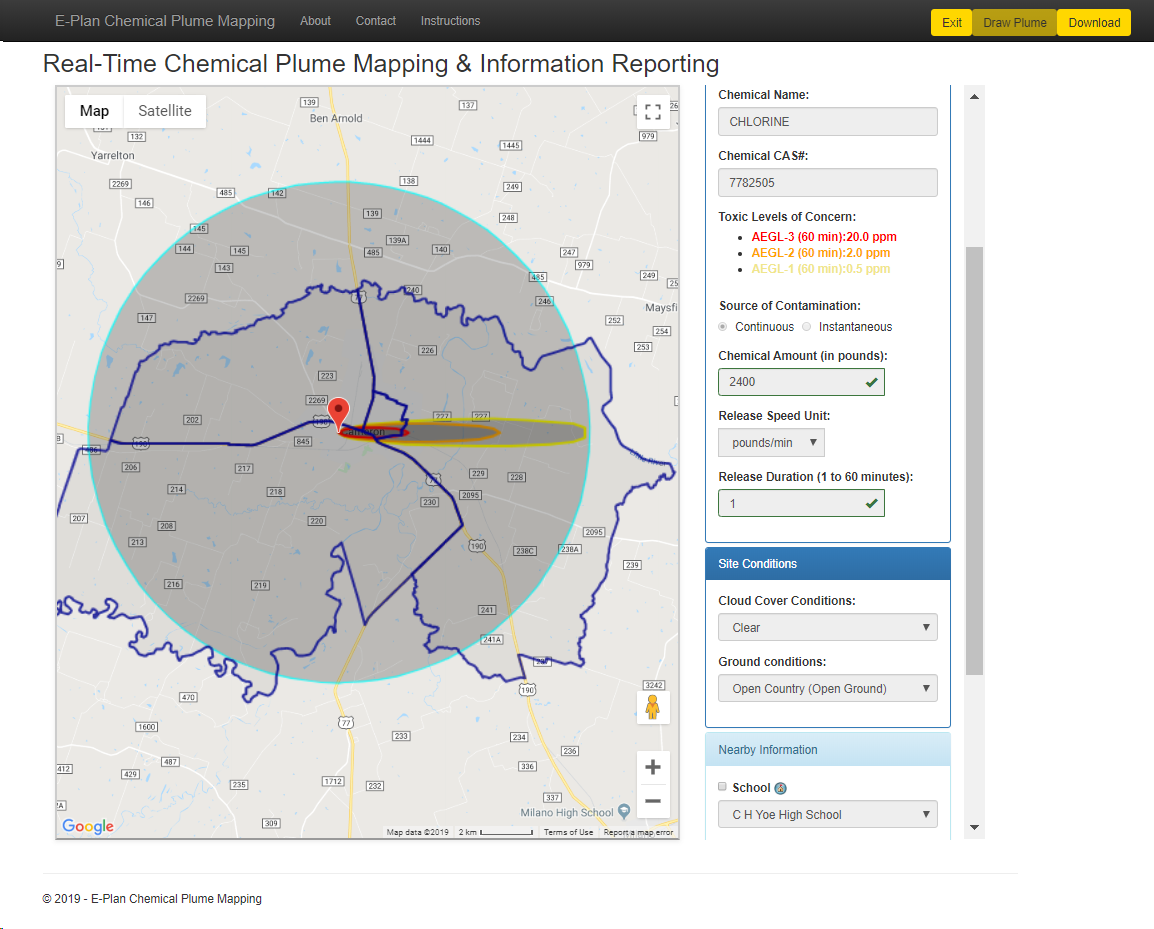Viewport: 1154px width, 929px height.
Task: Click the red map location pin
Action: coord(339,412)
